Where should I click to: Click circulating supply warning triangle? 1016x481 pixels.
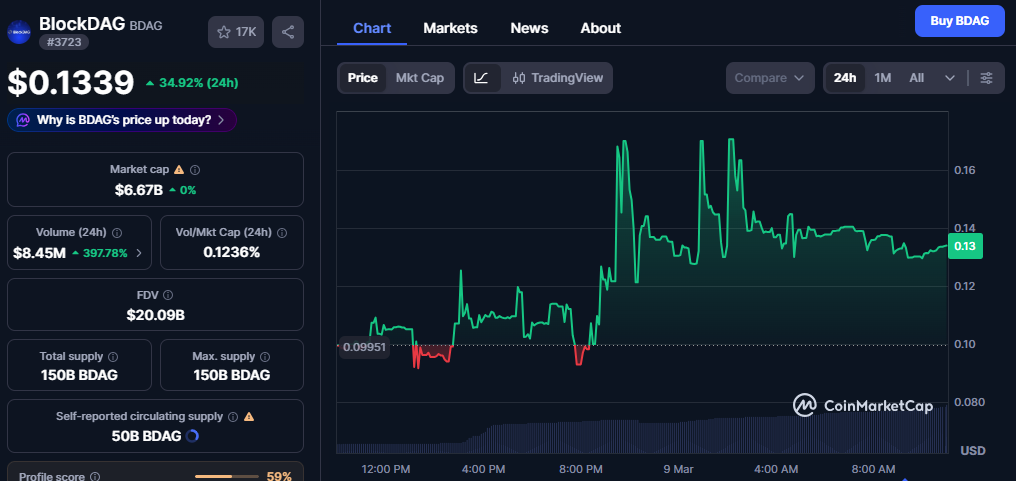[249, 416]
